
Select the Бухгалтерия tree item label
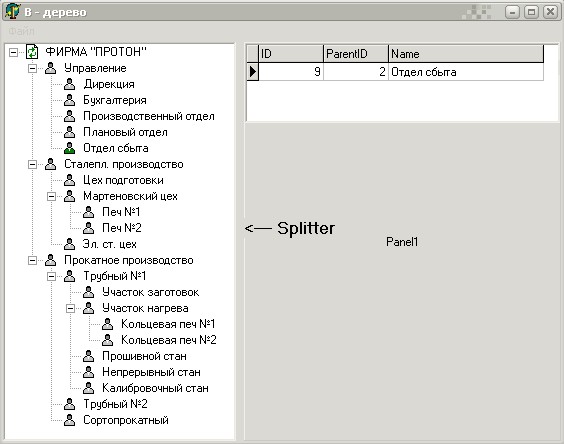115,100
